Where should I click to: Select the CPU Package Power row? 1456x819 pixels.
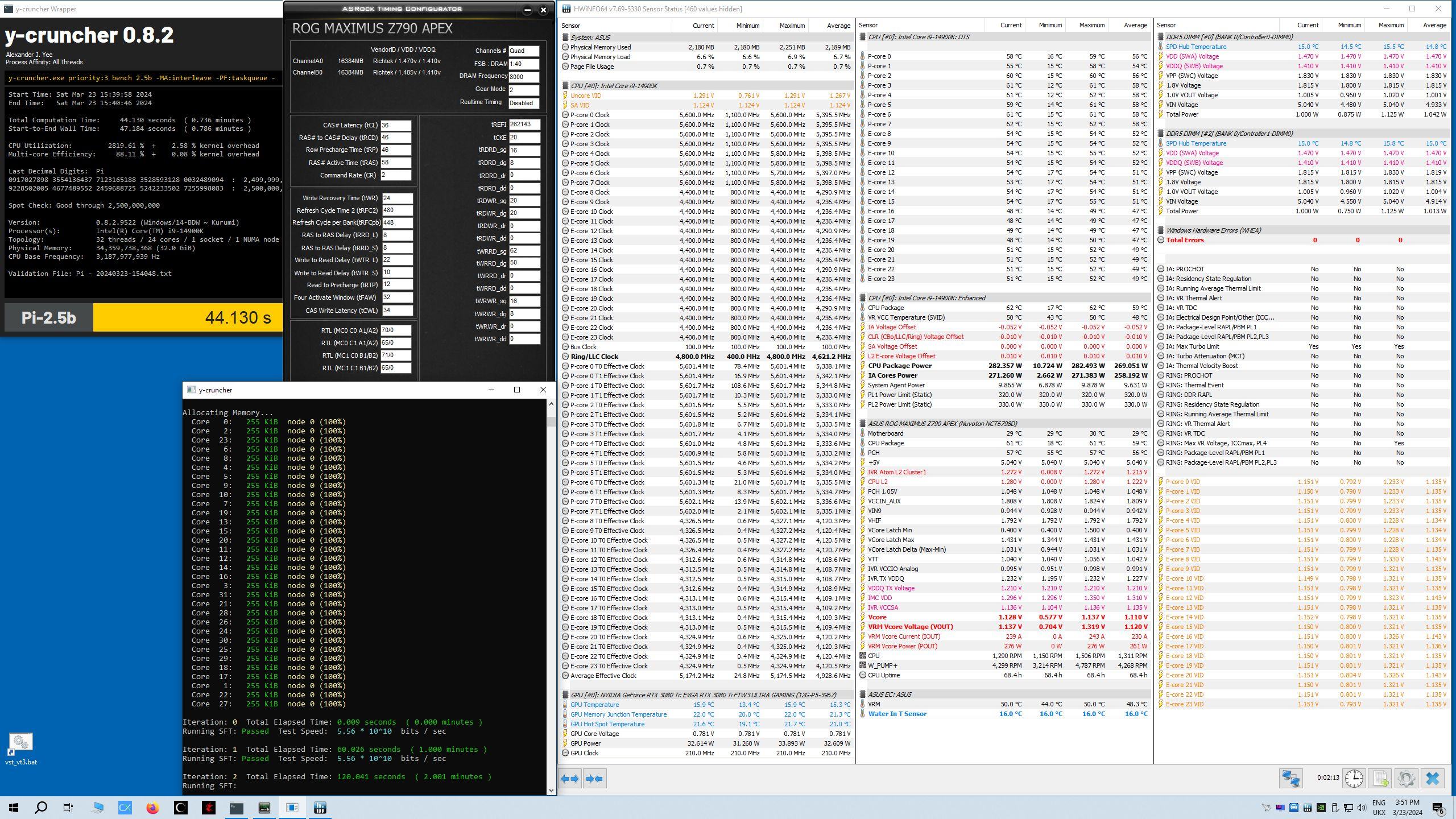click(899, 366)
